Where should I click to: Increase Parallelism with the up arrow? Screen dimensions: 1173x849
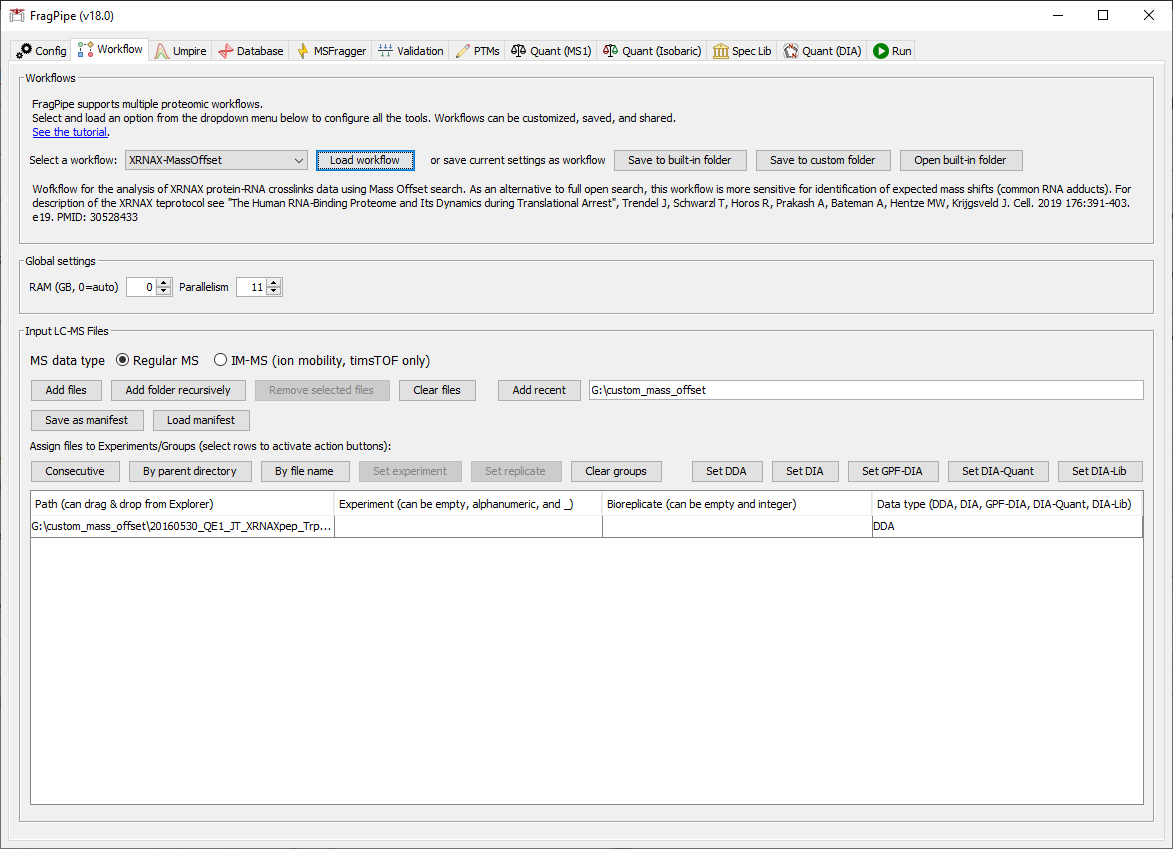point(274,283)
